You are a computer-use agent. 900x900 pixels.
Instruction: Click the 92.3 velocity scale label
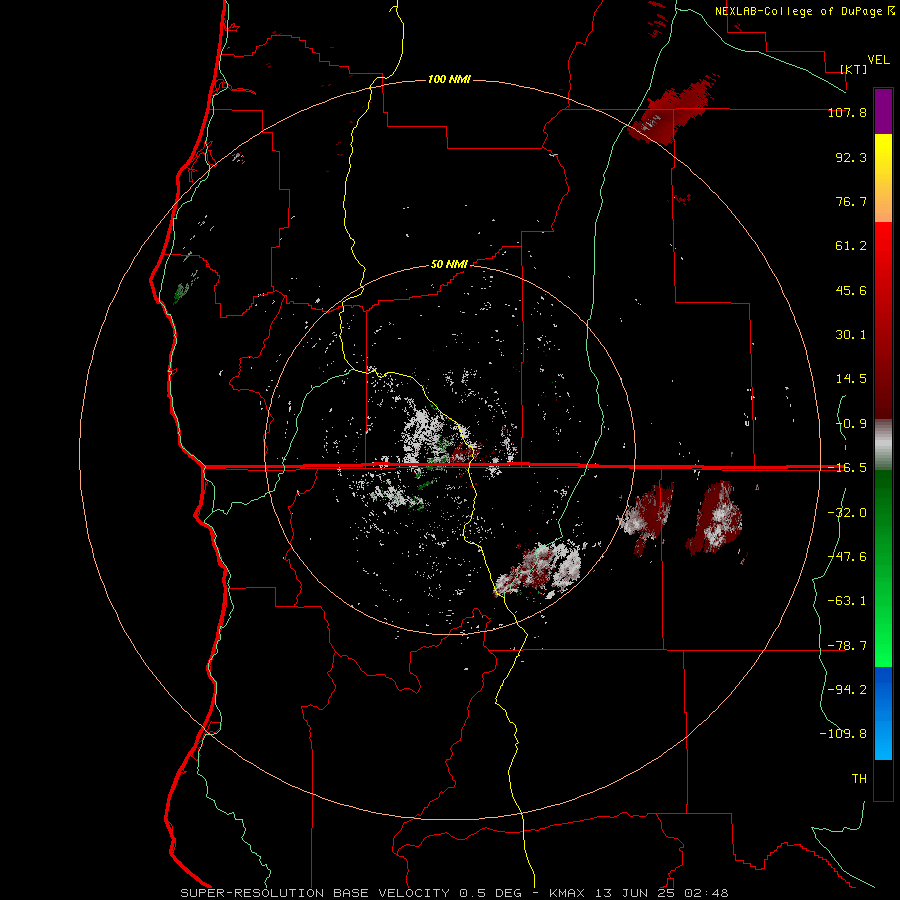tap(851, 157)
